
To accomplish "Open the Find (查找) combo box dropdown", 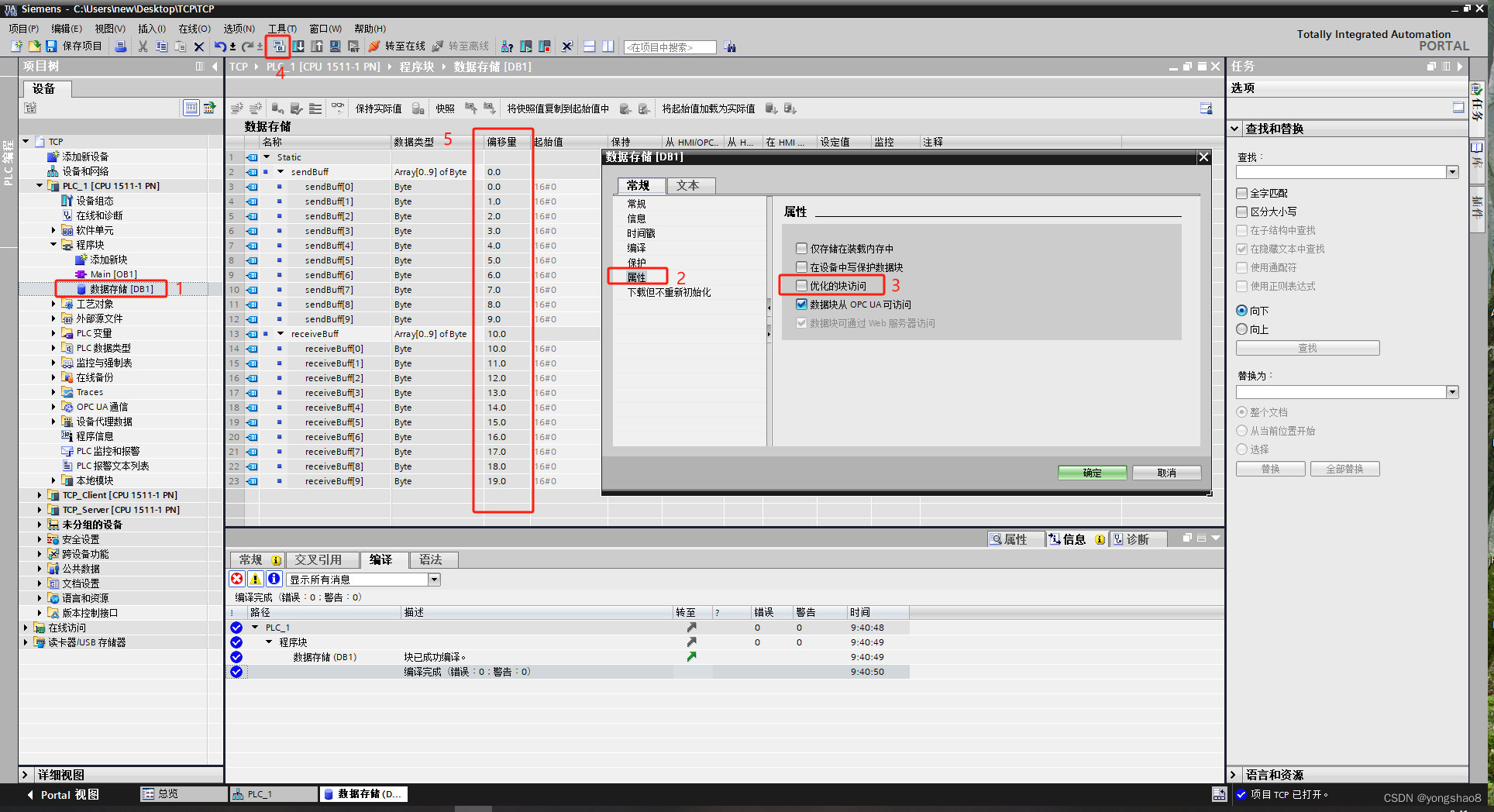I will click(1452, 172).
